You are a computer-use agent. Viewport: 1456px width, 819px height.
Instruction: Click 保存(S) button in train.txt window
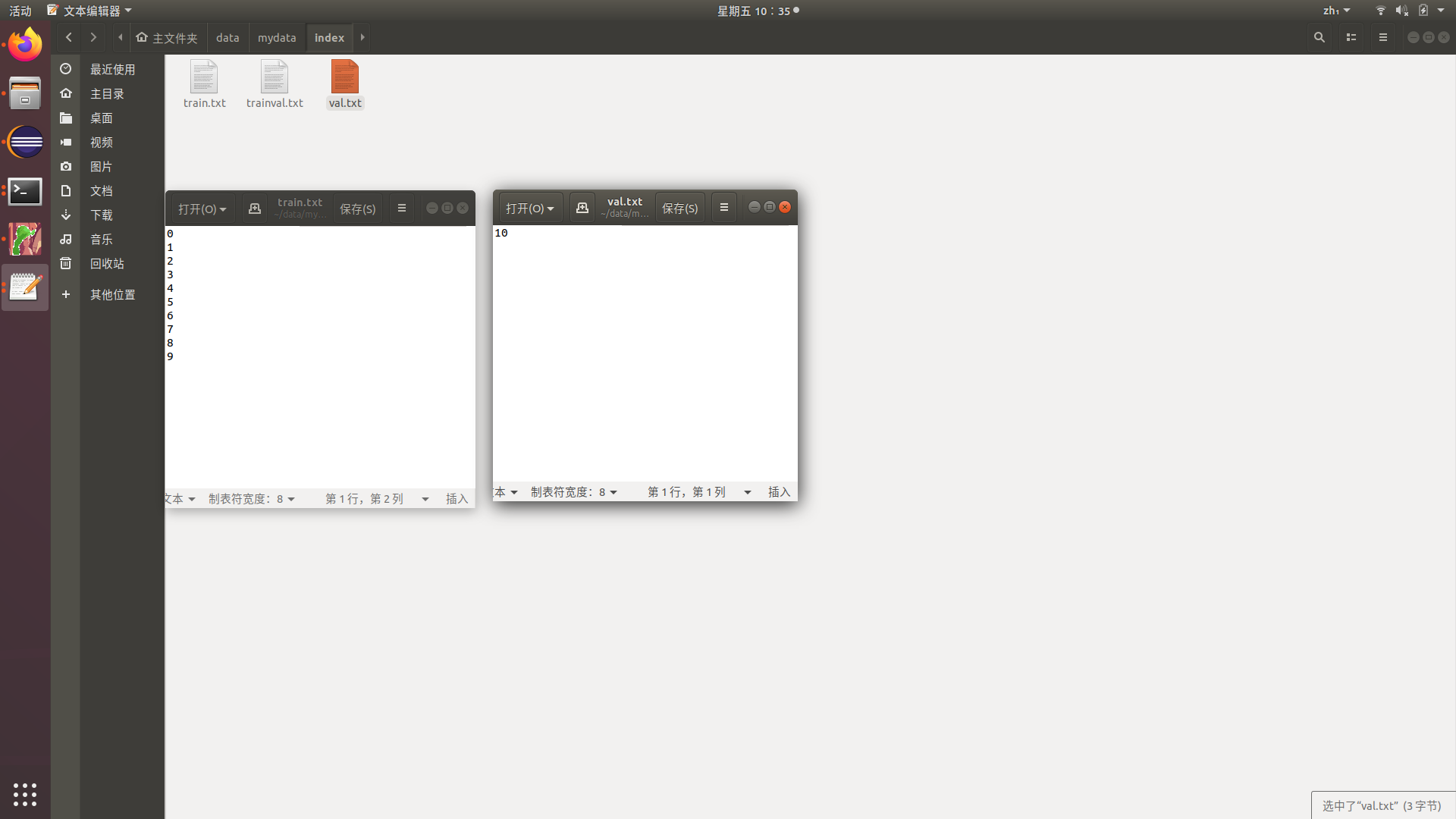[358, 209]
